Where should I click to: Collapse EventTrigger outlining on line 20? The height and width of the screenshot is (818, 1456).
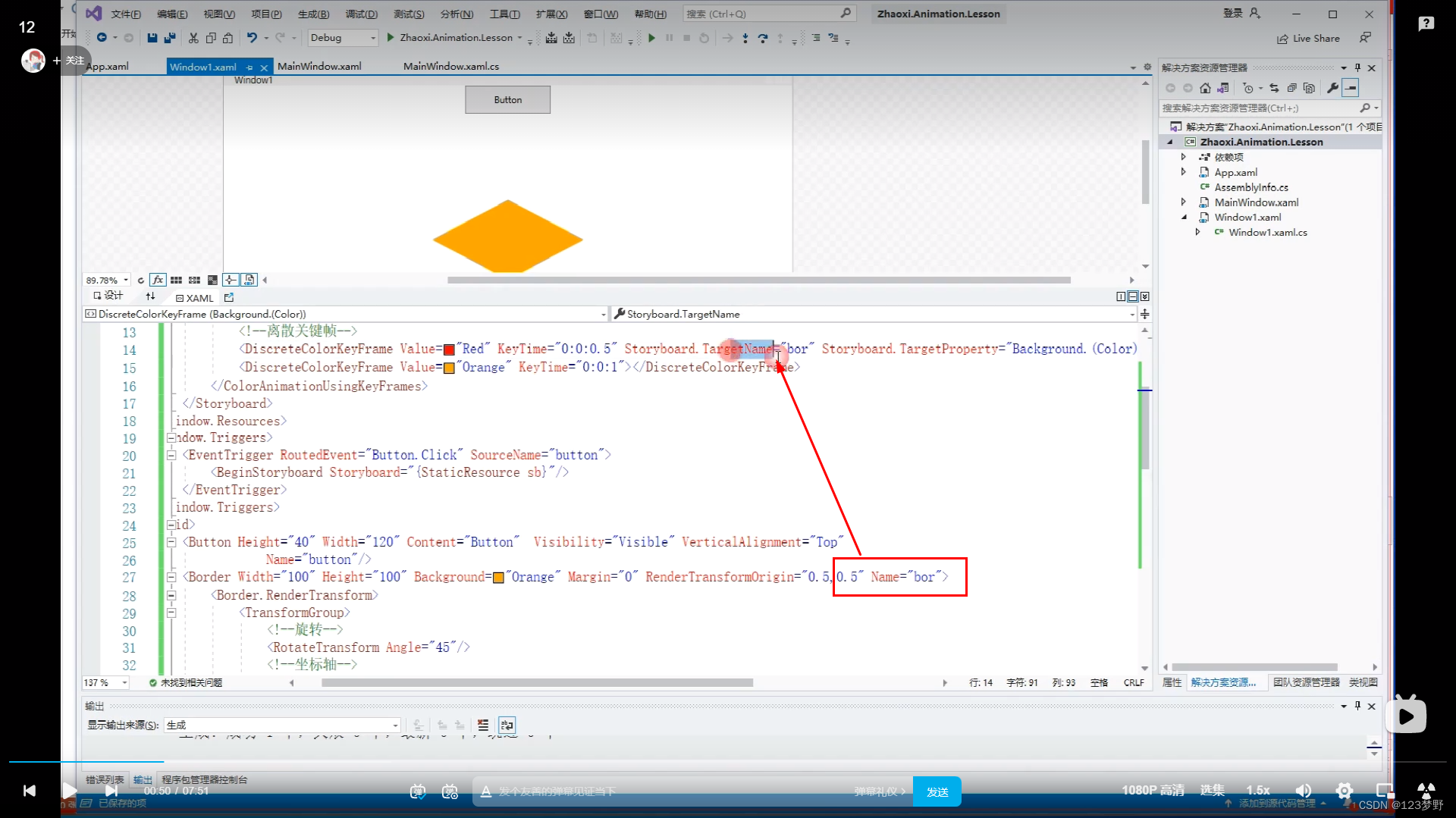tap(171, 455)
